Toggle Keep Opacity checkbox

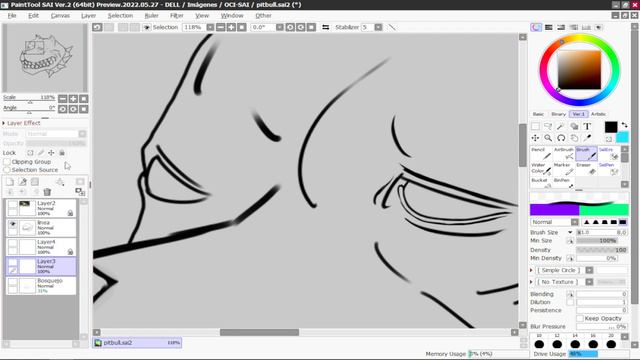[x=580, y=318]
